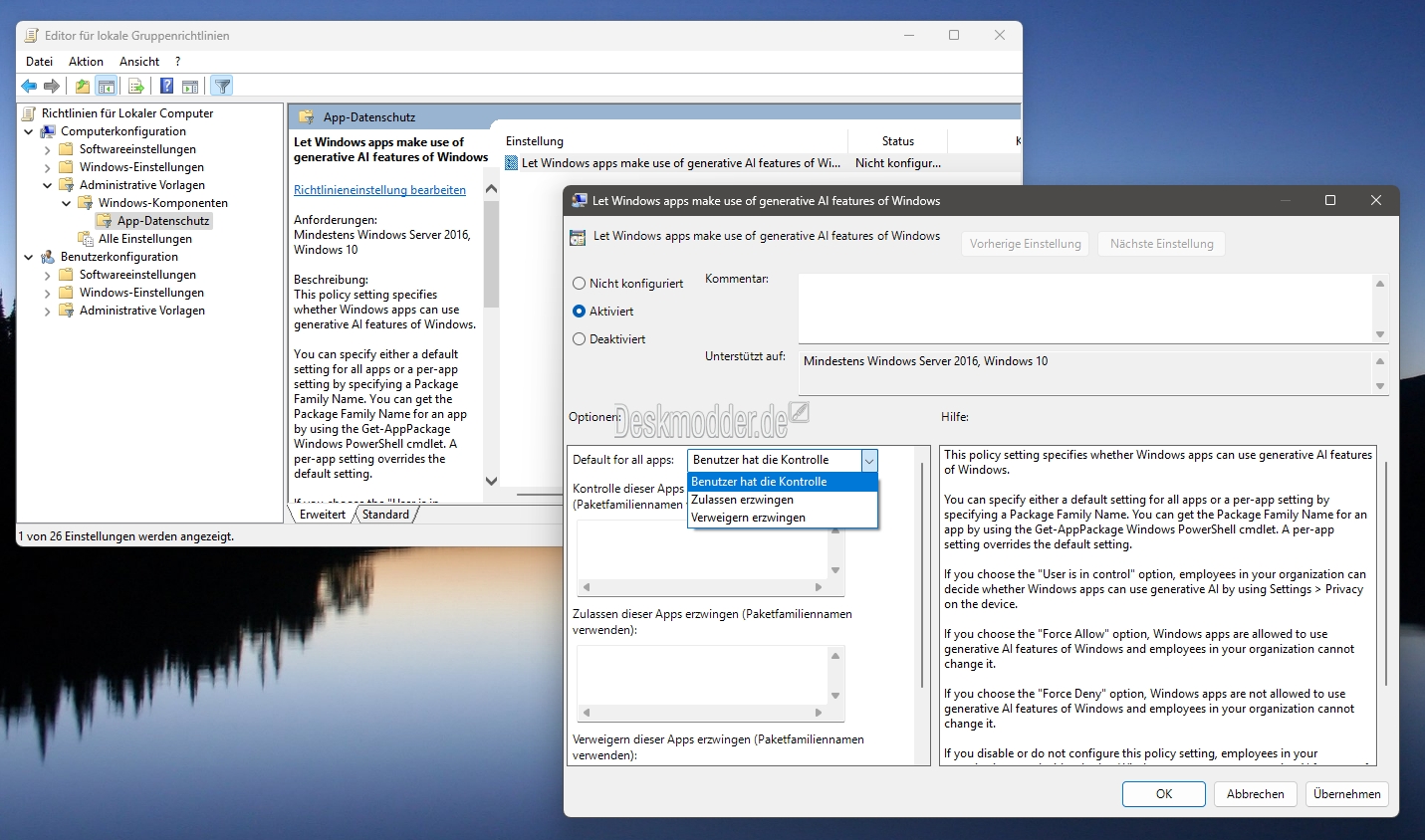
Task: Select the Nicht konfiguriert radio button
Action: (579, 284)
